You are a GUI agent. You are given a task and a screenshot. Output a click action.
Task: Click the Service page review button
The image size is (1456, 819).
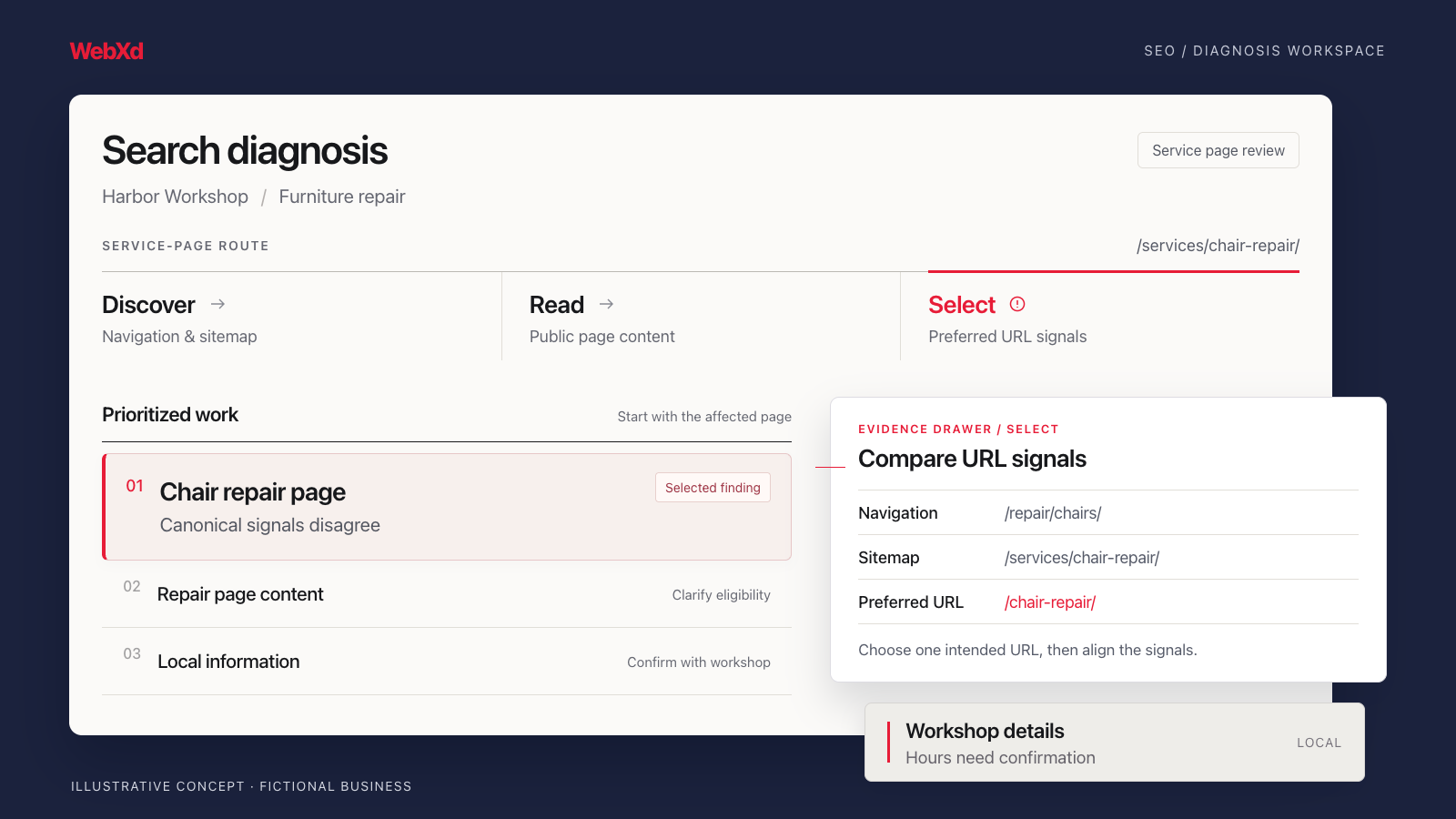pos(1218,150)
